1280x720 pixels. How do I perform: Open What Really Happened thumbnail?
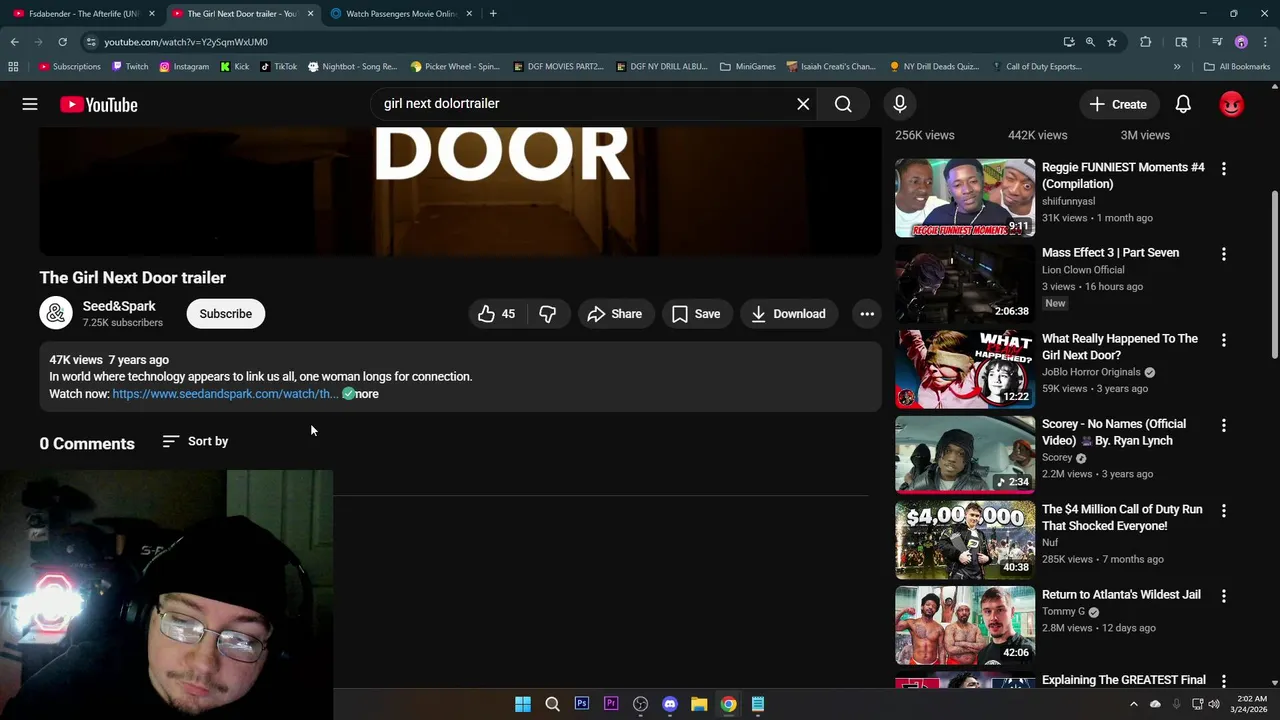(965, 369)
